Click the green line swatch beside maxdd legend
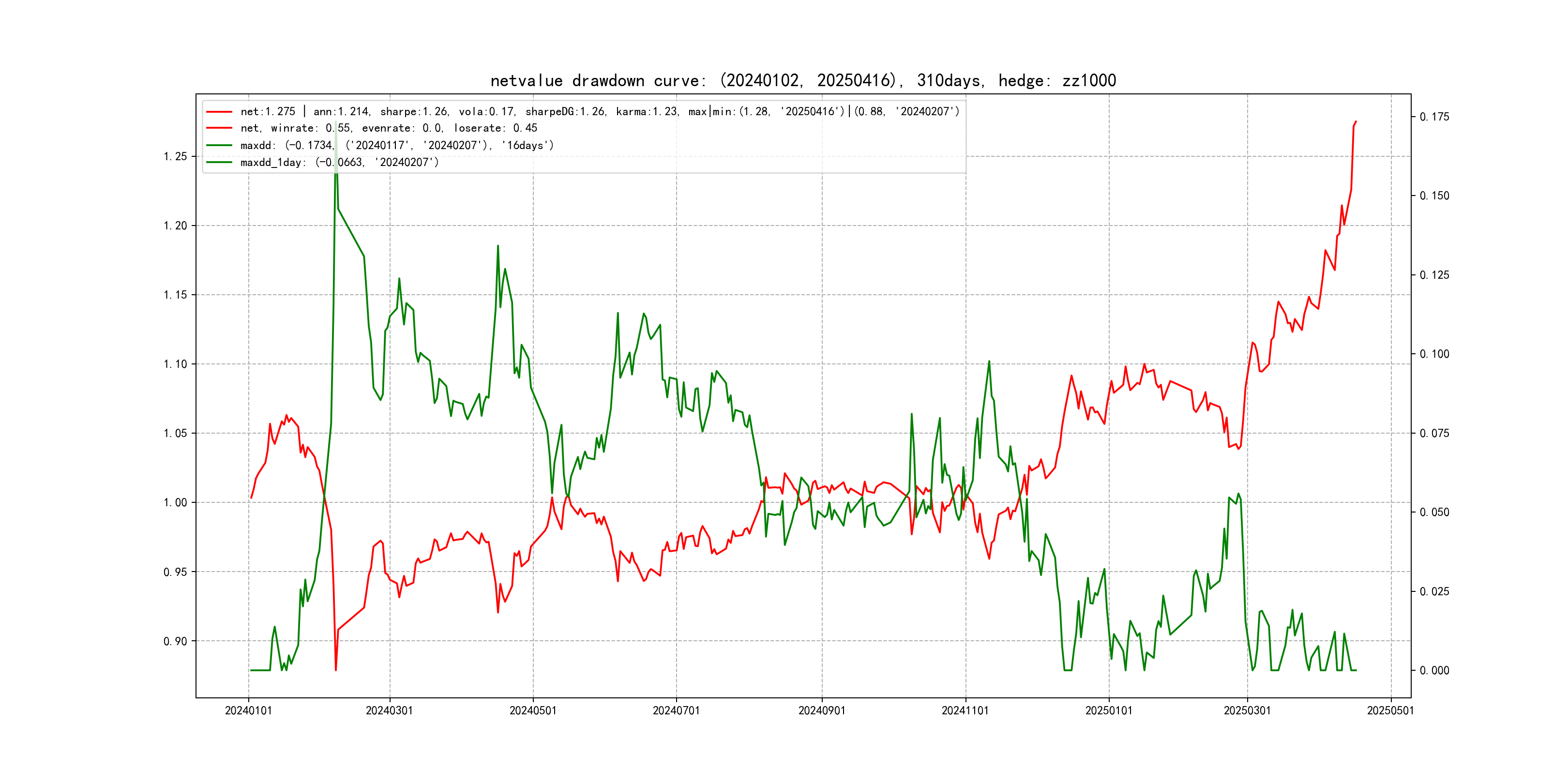The height and width of the screenshot is (784, 1568). (219, 146)
